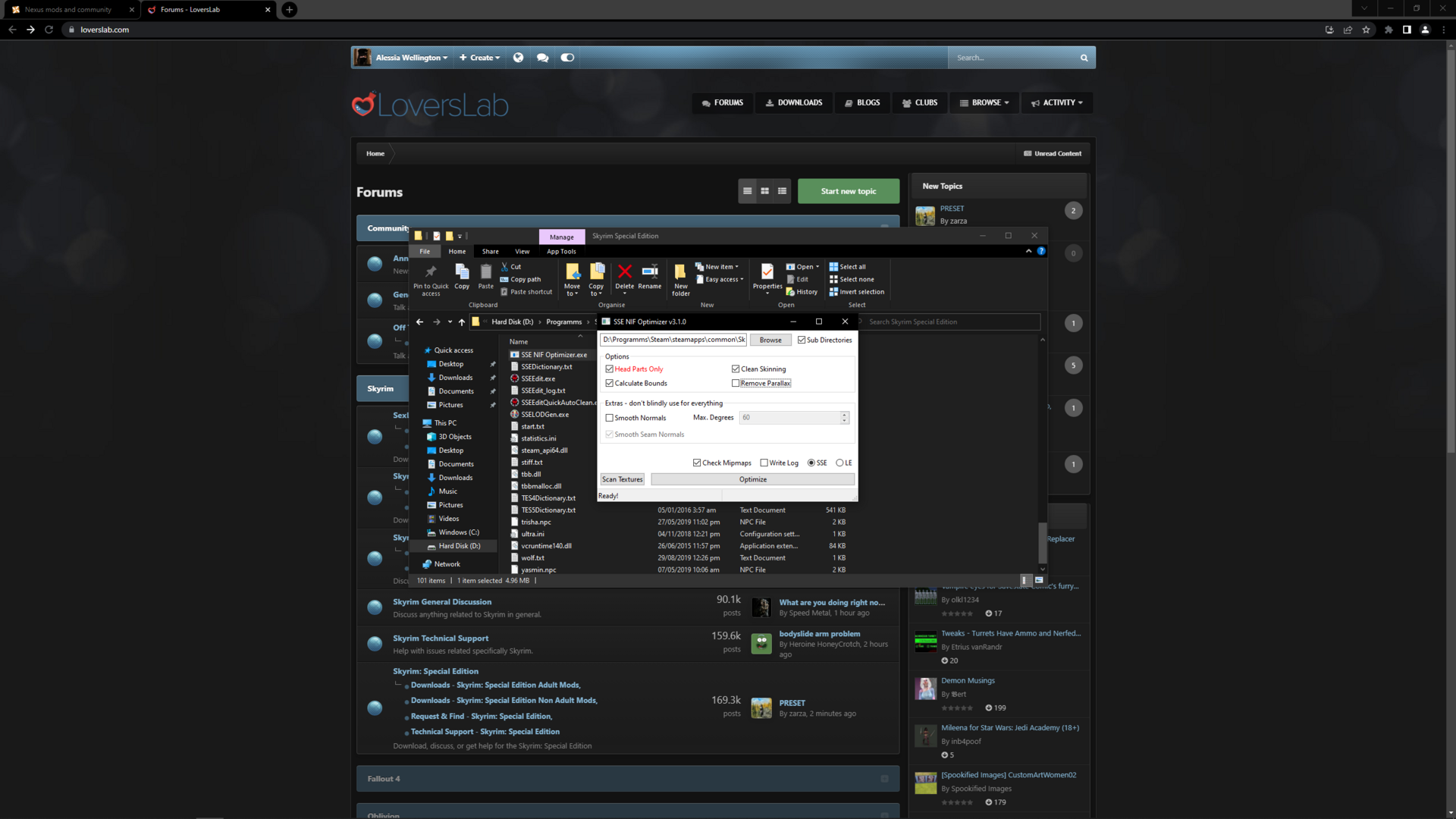Switch to the Explorer Share tab

[491, 252]
